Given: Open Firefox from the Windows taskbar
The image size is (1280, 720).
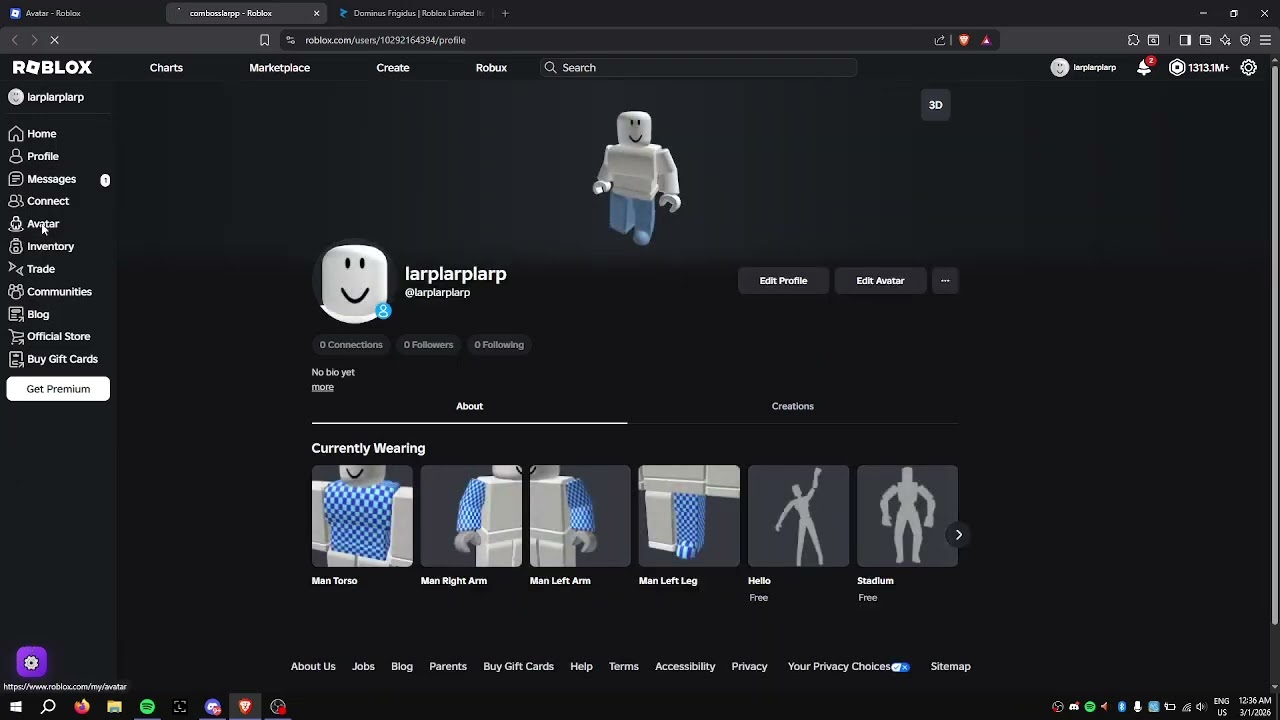Looking at the screenshot, I should (x=81, y=707).
